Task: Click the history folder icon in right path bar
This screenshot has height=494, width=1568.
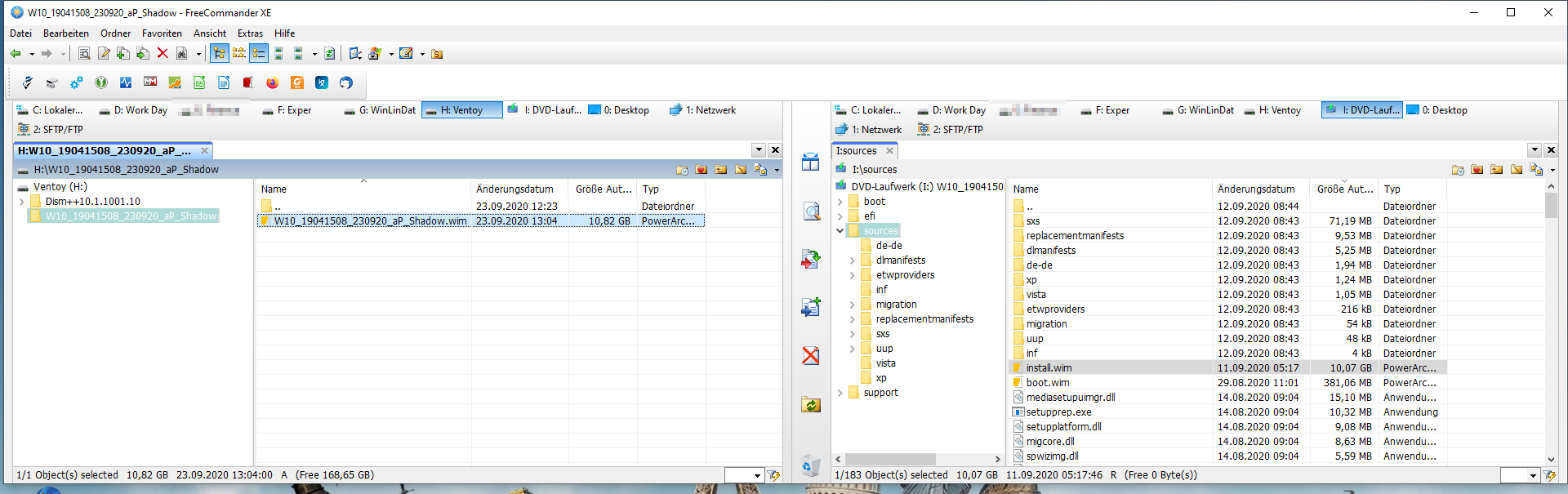Action: point(1458,170)
